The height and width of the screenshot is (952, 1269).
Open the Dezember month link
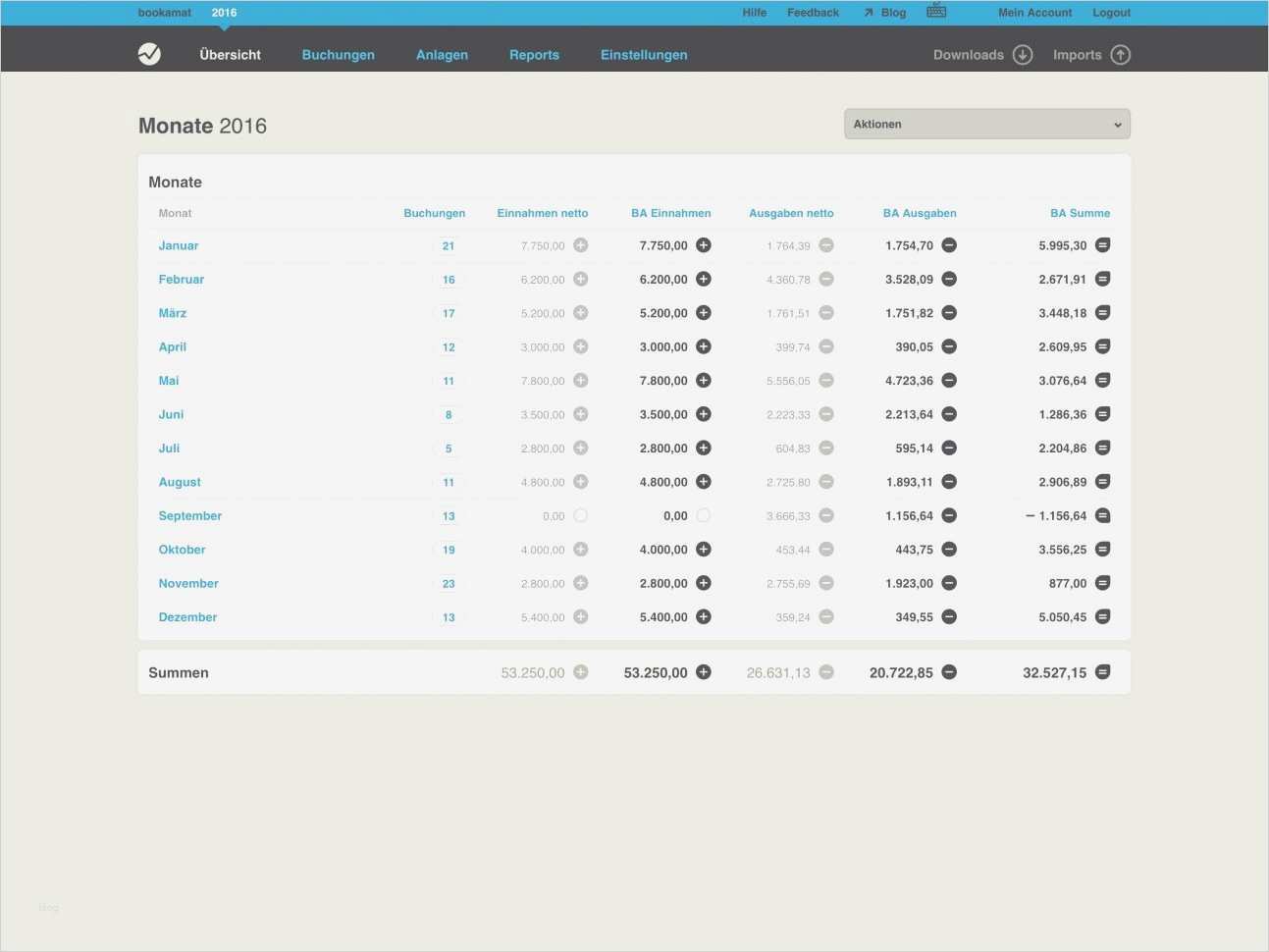(x=187, y=616)
